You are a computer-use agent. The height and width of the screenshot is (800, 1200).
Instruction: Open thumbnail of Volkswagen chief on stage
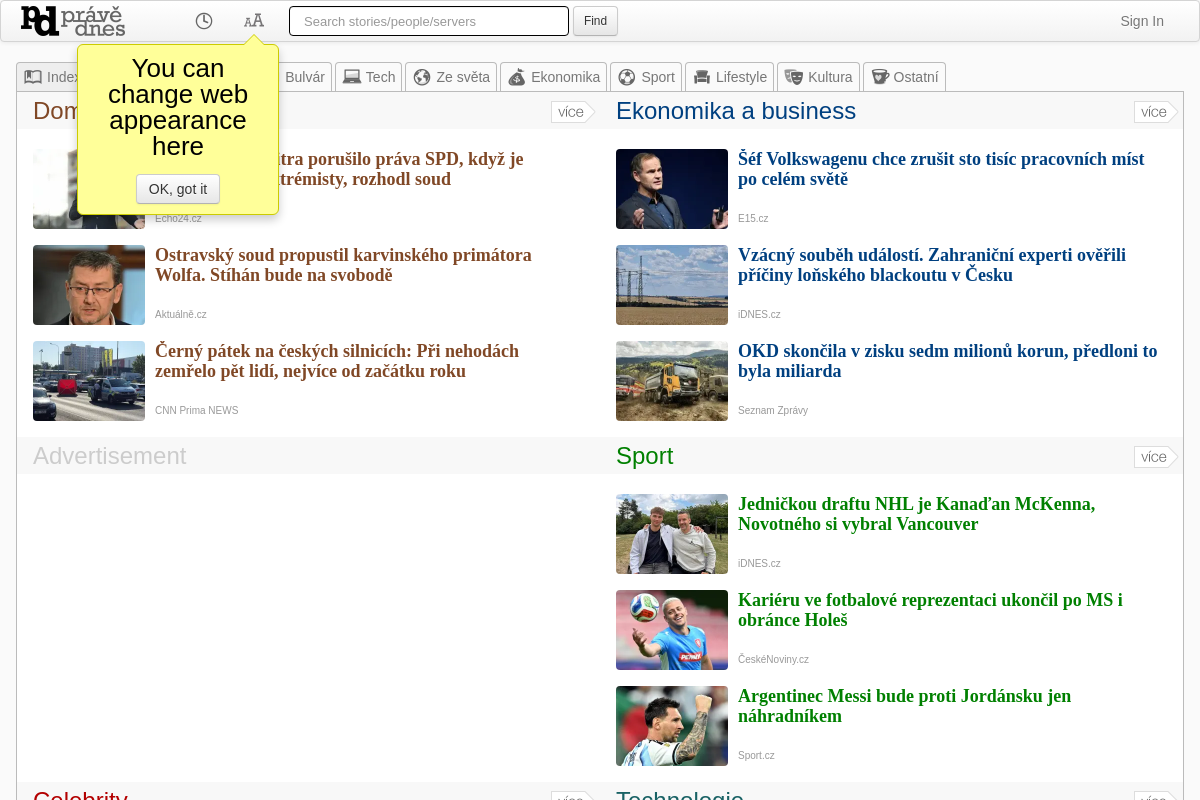tap(672, 189)
